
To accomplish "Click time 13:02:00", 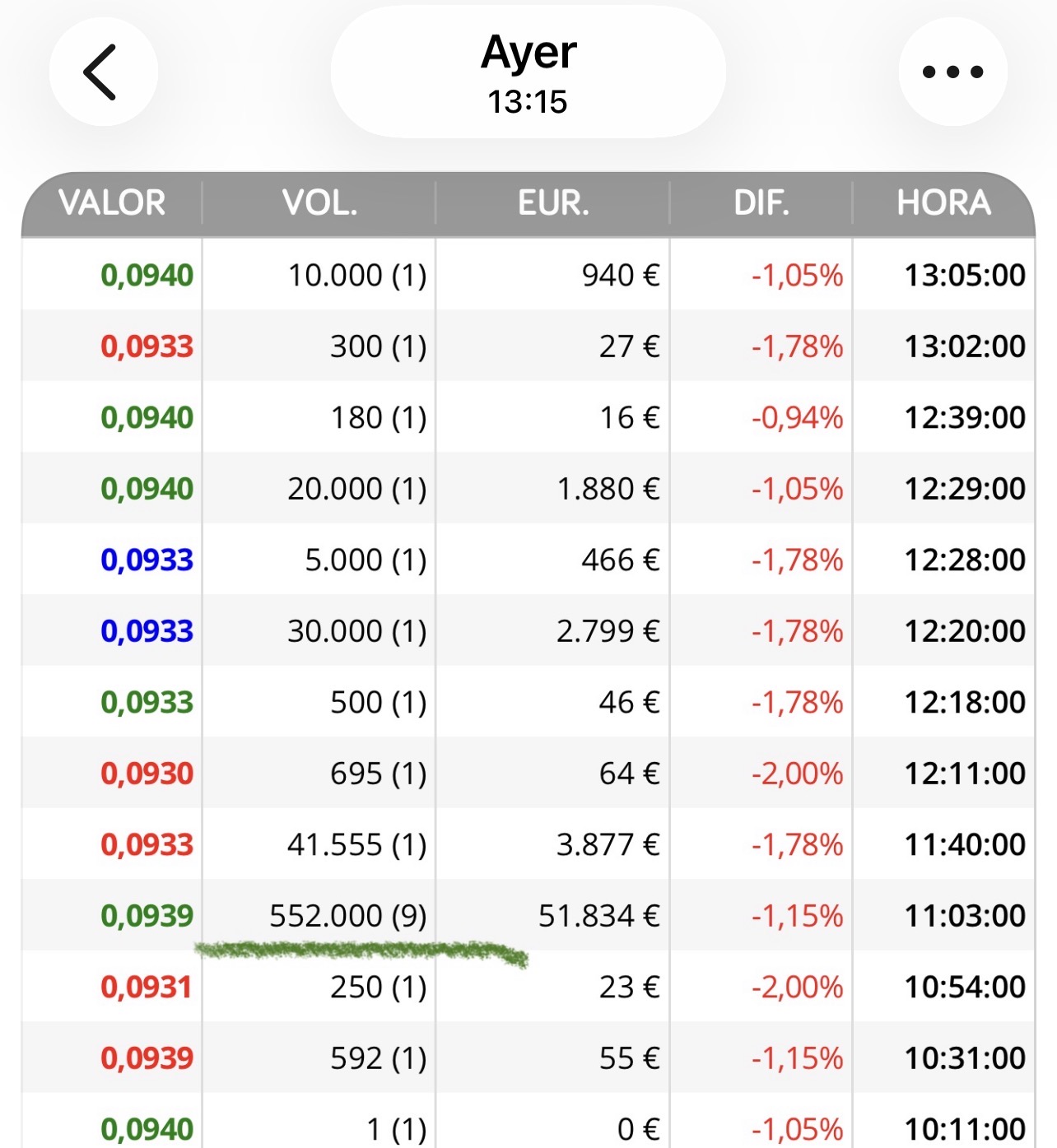I will (965, 346).
